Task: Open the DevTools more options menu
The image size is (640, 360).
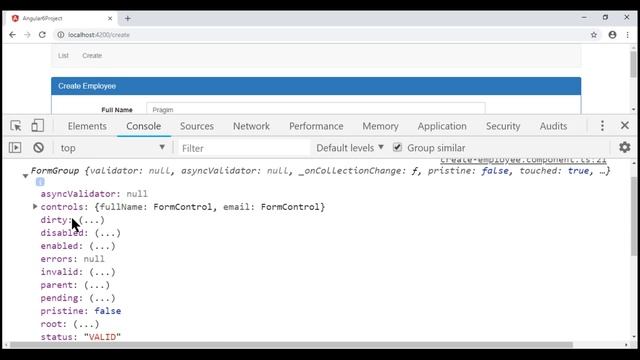Action: pos(602,126)
